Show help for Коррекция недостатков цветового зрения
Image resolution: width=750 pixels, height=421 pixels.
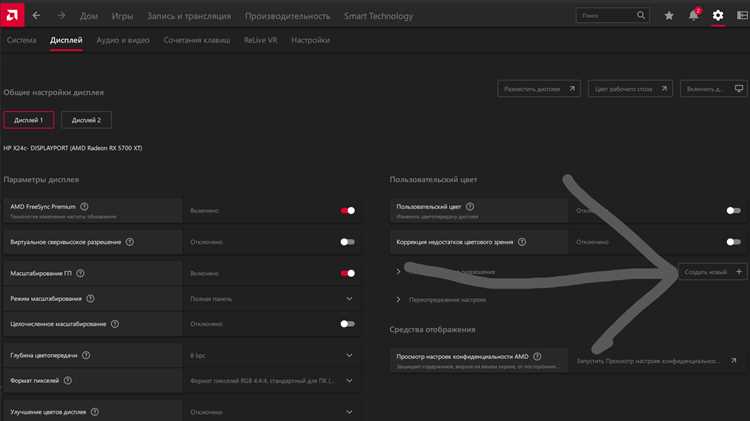pyautogui.click(x=522, y=242)
